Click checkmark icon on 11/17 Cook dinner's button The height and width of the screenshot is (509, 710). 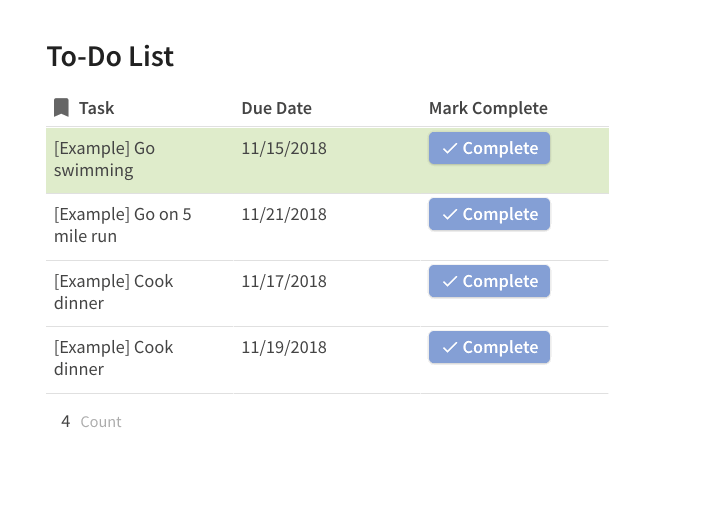click(450, 282)
